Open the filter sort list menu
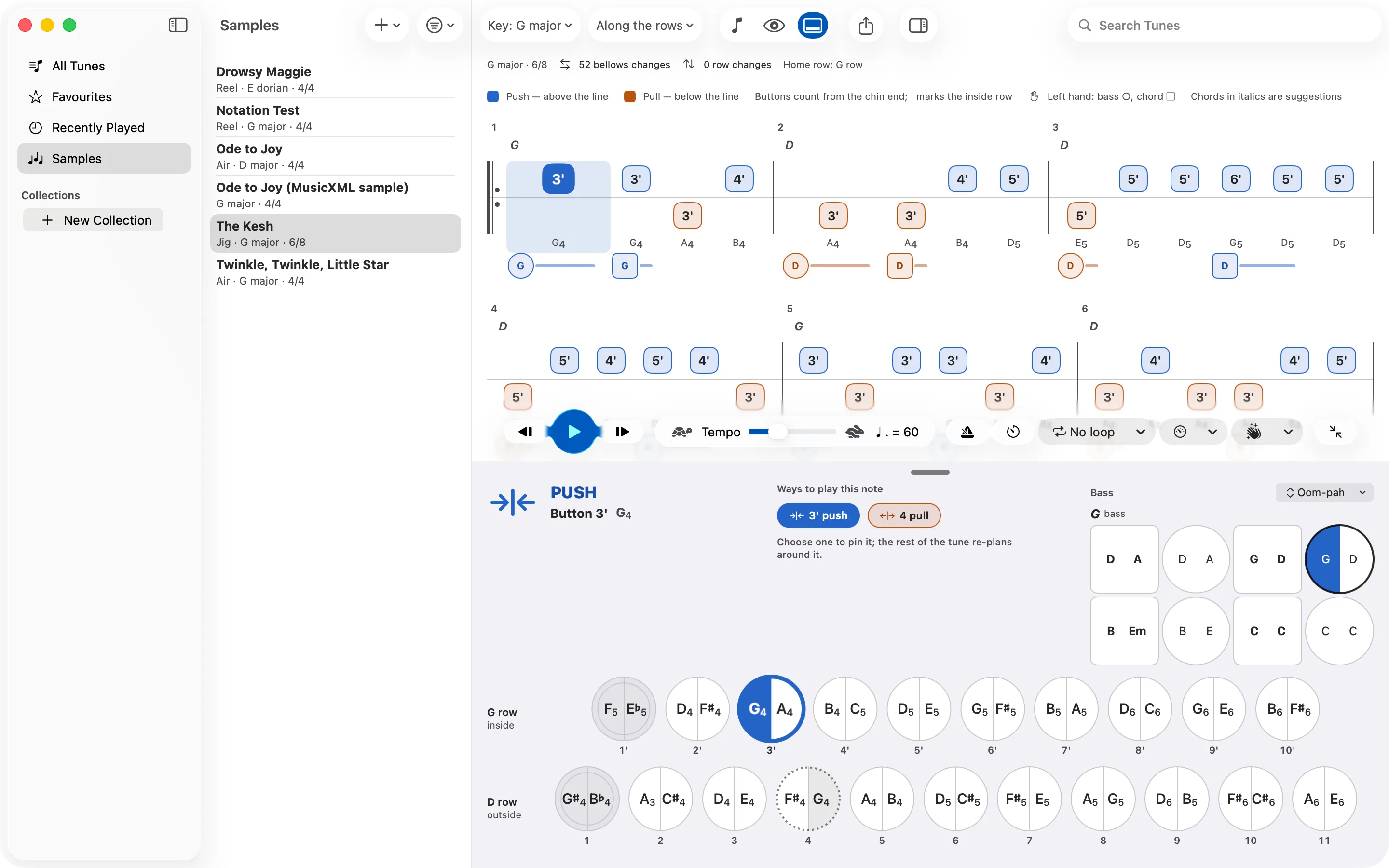The width and height of the screenshot is (1389, 868). point(440,25)
